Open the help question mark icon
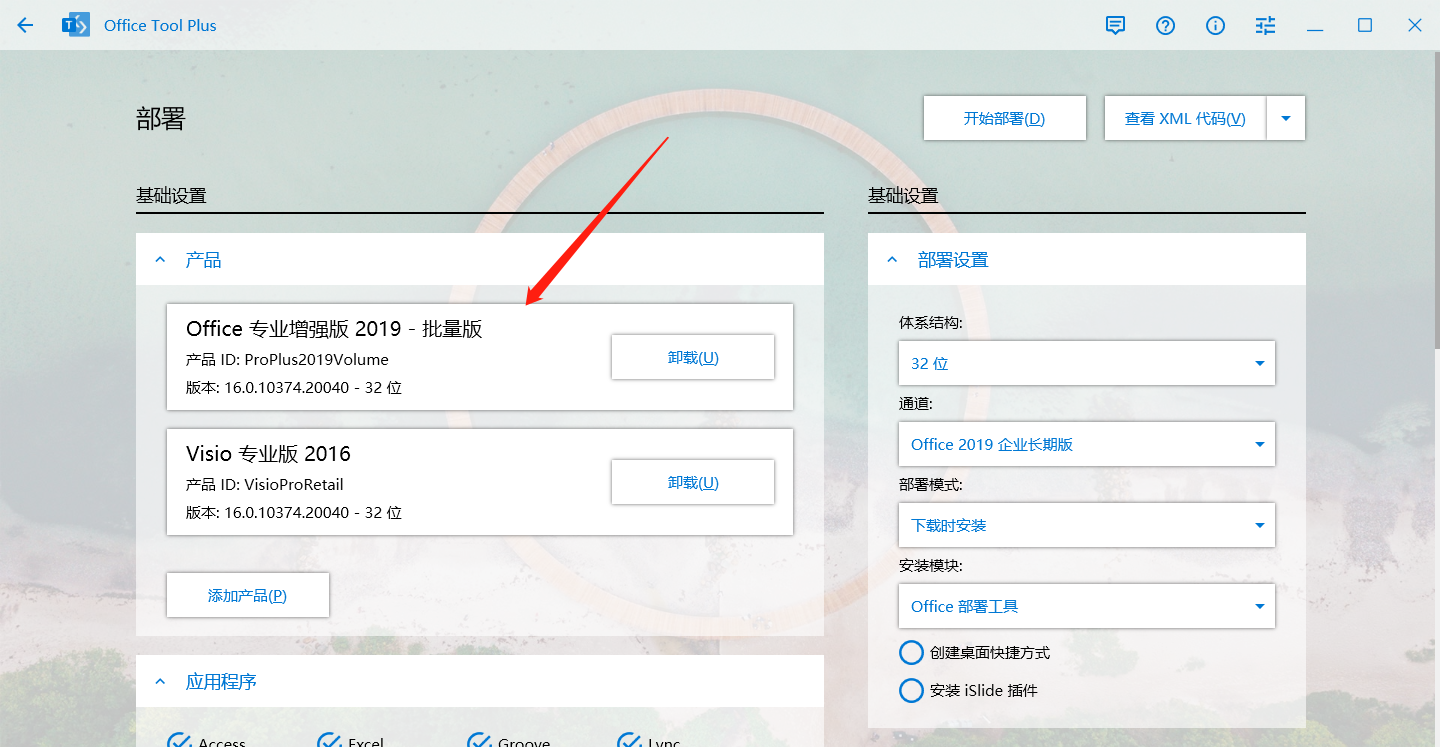Viewport: 1440px width, 747px height. tap(1165, 26)
